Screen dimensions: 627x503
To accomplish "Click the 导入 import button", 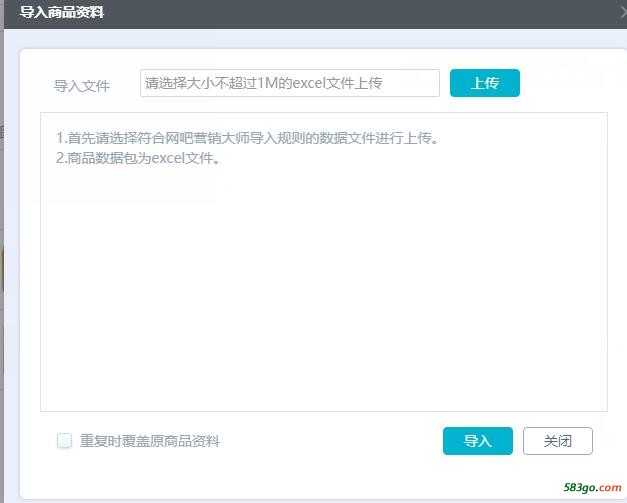I will (x=478, y=441).
